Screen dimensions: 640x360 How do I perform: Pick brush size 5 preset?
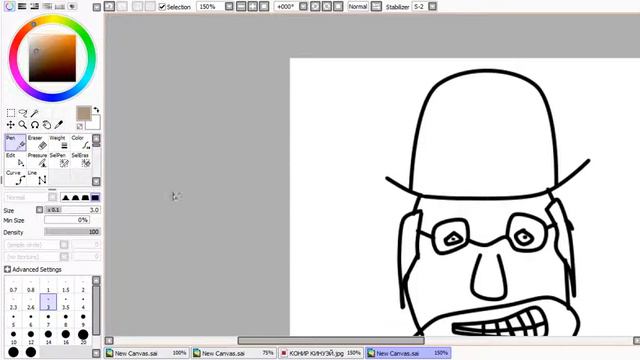tap(13, 320)
